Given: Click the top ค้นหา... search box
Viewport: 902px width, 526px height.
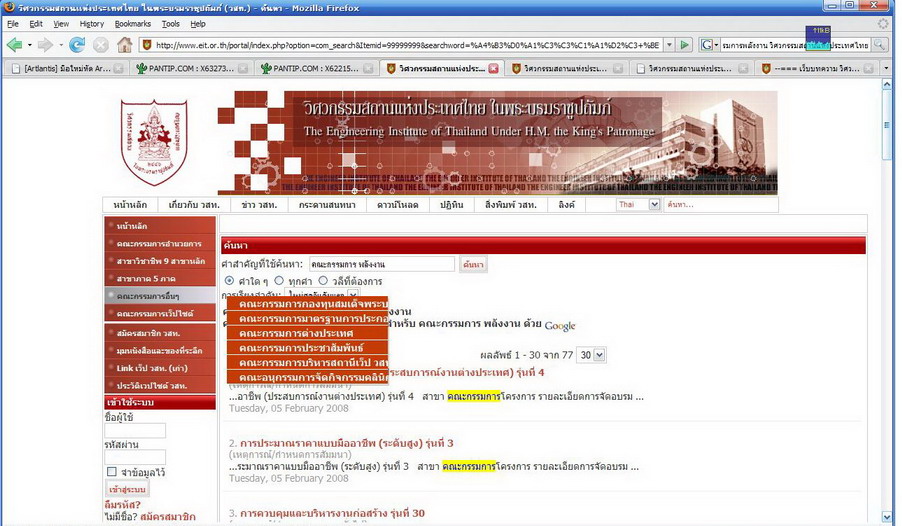Looking at the screenshot, I should [721, 204].
